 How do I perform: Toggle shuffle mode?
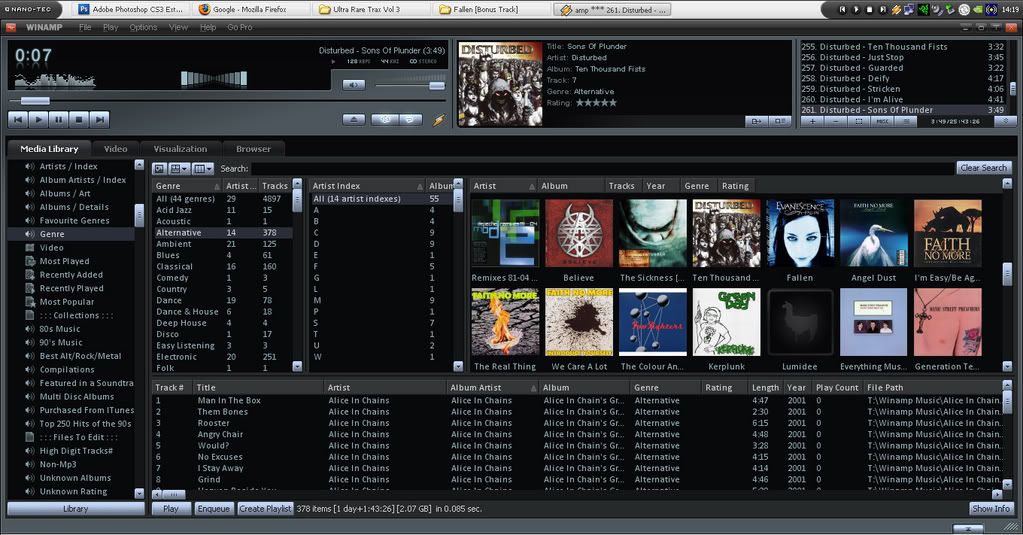(385, 119)
